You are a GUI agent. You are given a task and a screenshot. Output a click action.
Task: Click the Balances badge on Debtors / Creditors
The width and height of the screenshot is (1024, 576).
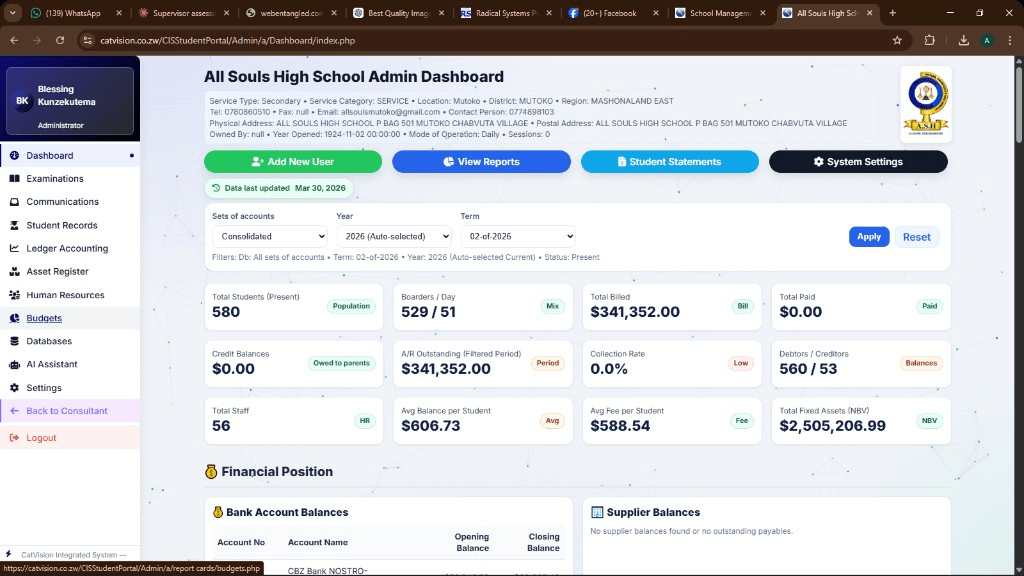tap(921, 363)
